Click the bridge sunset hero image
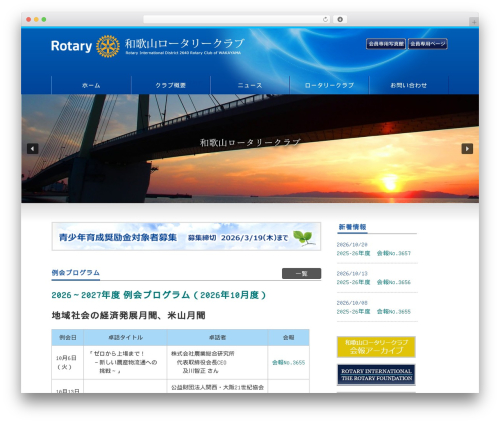This screenshot has height=423, width=500. [250, 149]
